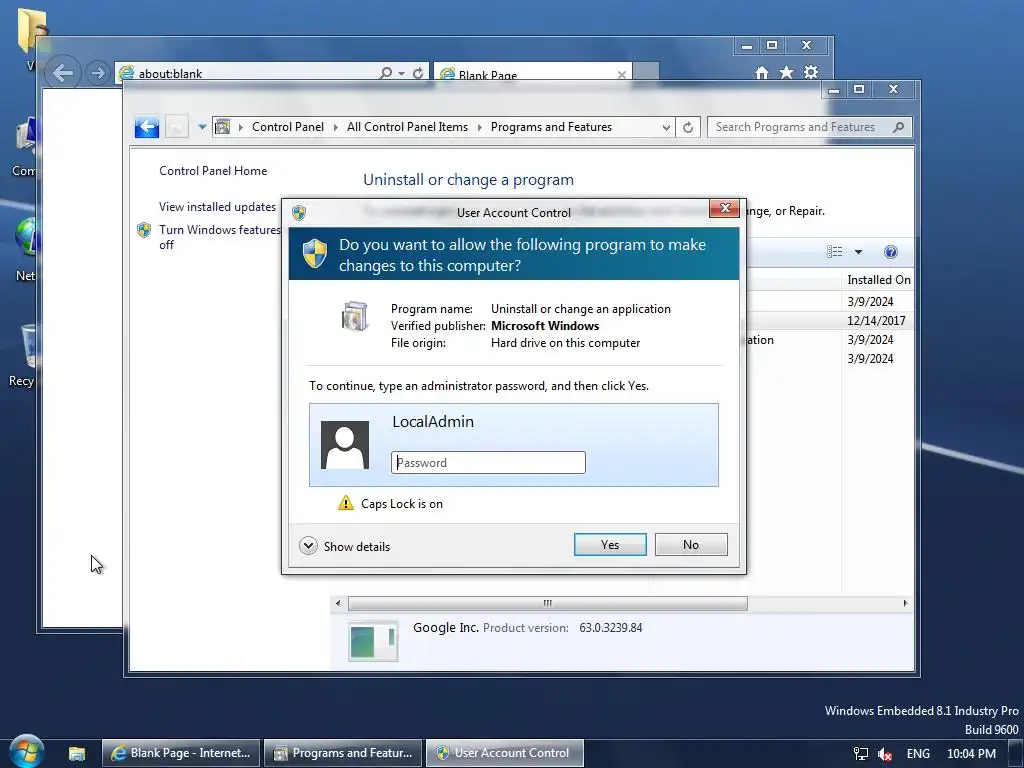Viewport: 1024px width, 768px height.
Task: Click the right arrow of horizontal scrollbar
Action: (904, 603)
